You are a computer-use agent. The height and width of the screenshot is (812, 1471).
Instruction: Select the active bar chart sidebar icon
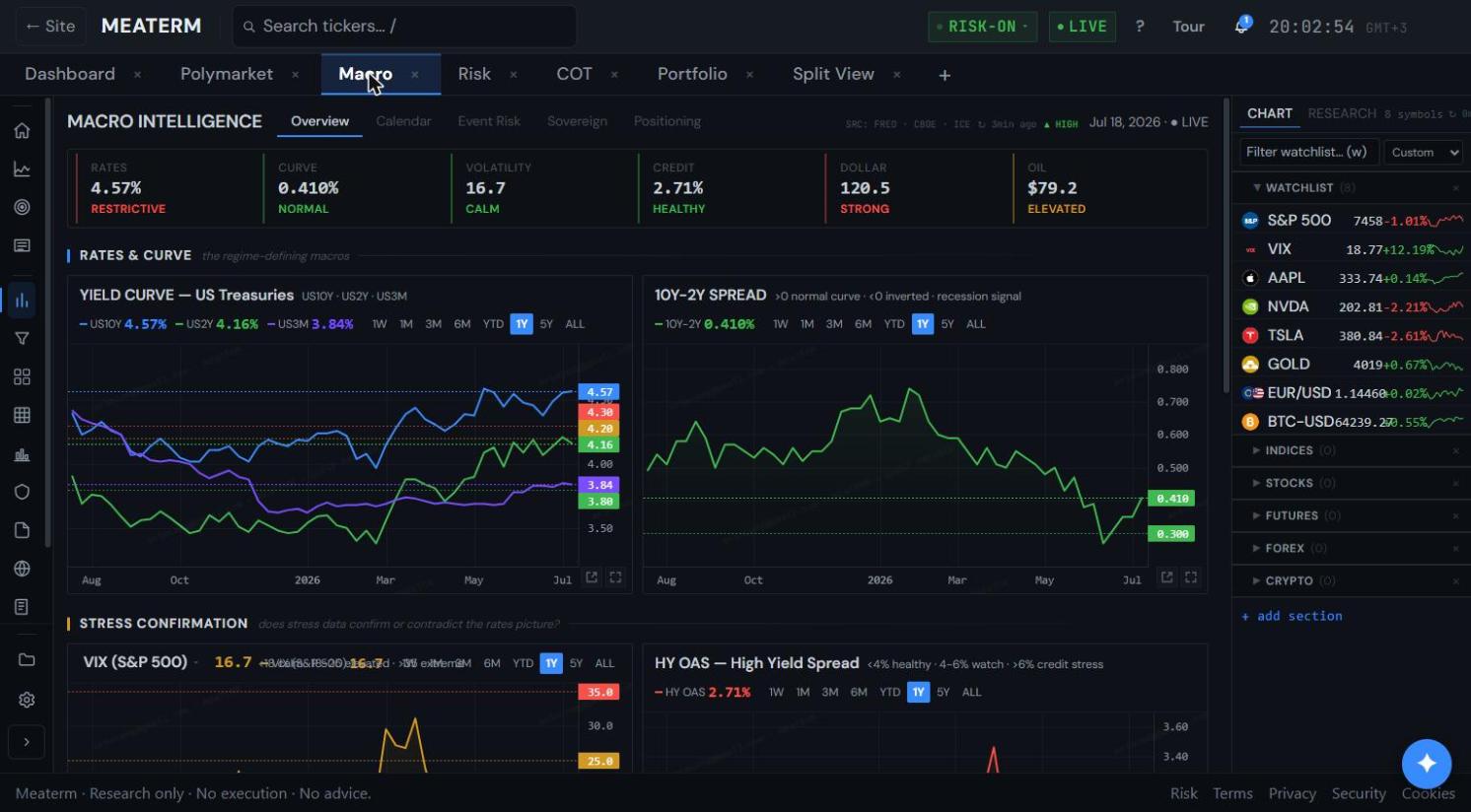22,301
